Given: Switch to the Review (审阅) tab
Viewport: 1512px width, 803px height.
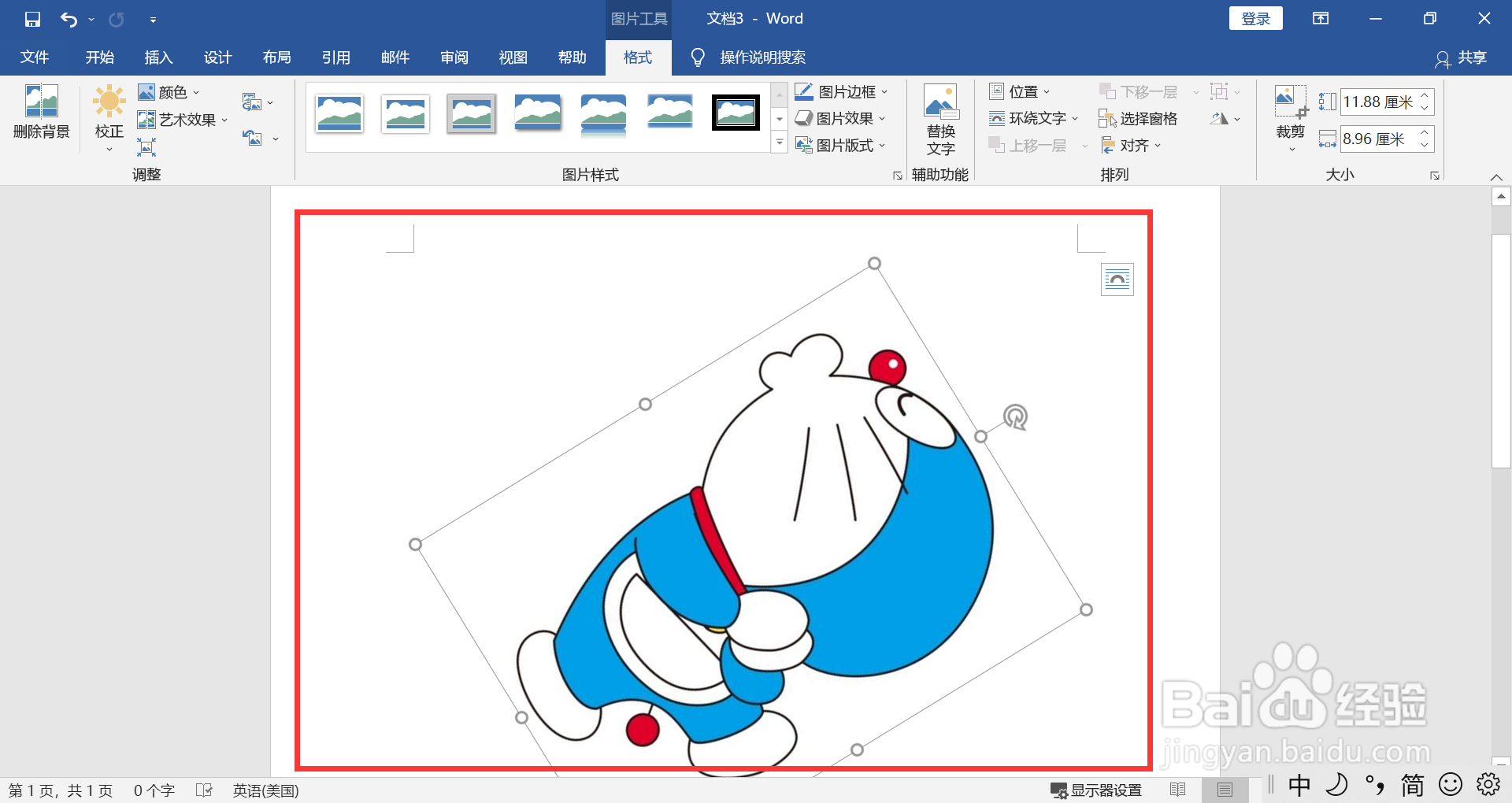Looking at the screenshot, I should (x=454, y=57).
